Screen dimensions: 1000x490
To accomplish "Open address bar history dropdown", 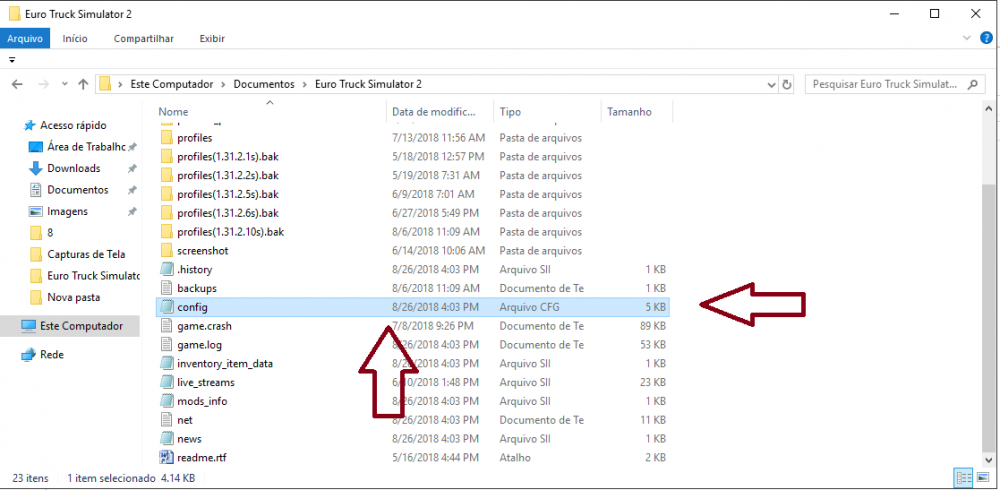I will coord(771,84).
